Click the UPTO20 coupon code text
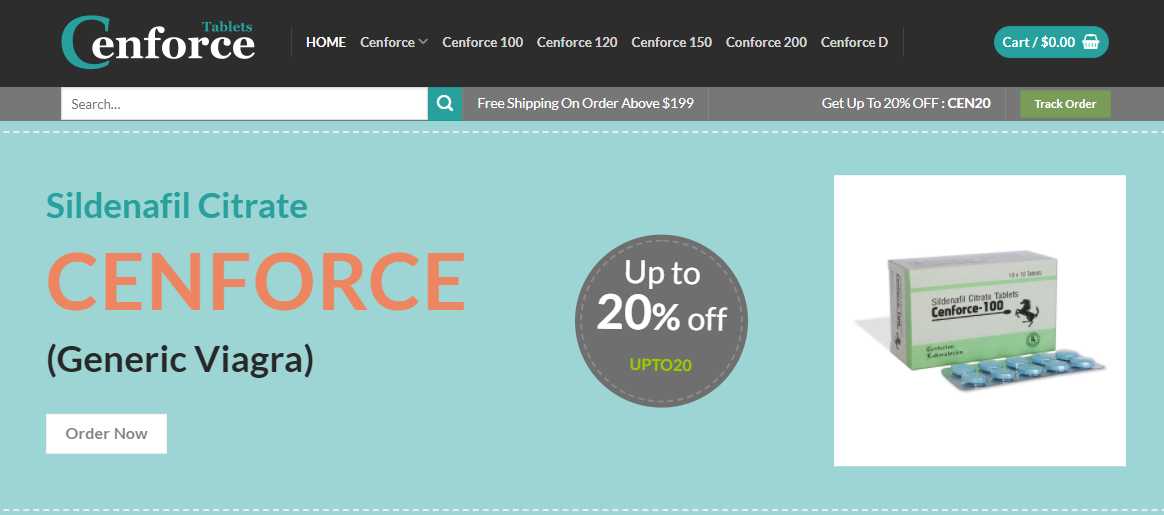 click(x=661, y=365)
